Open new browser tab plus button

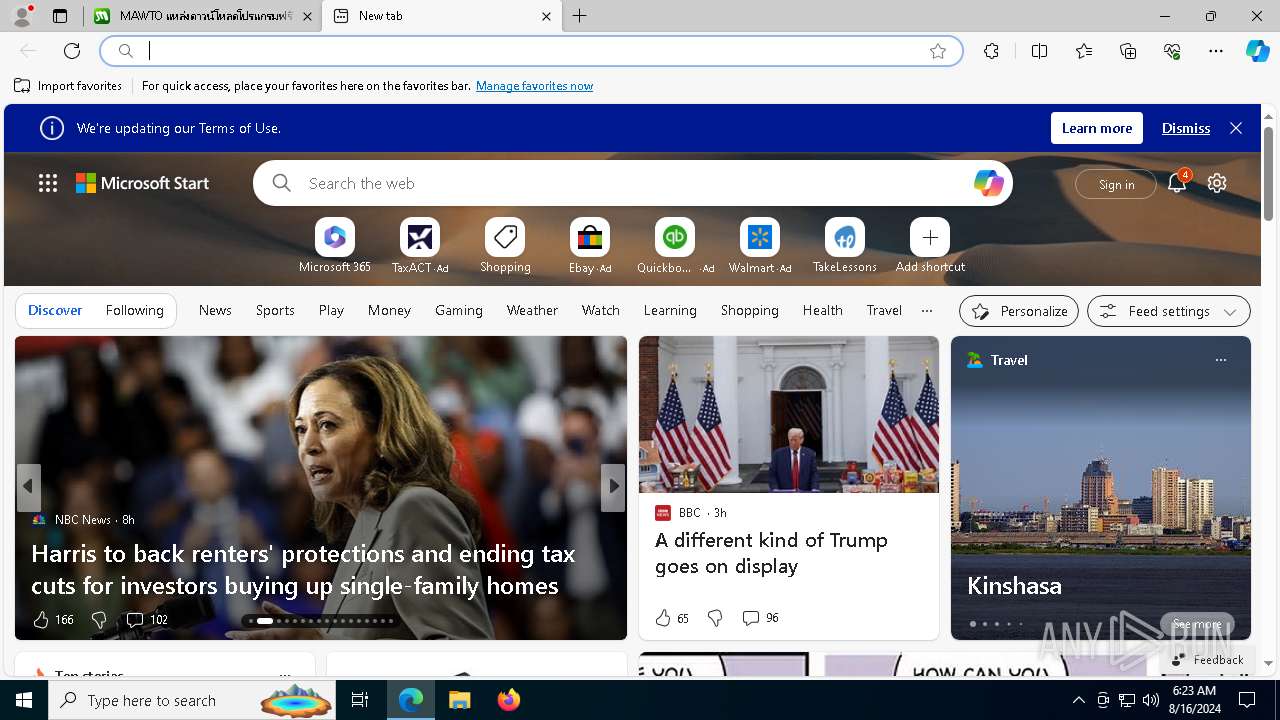[x=580, y=16]
